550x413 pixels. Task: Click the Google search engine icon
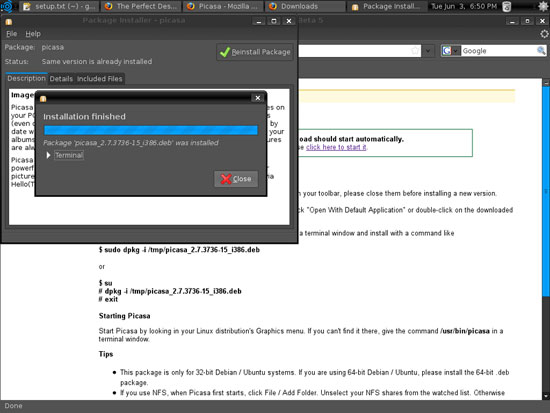447,51
